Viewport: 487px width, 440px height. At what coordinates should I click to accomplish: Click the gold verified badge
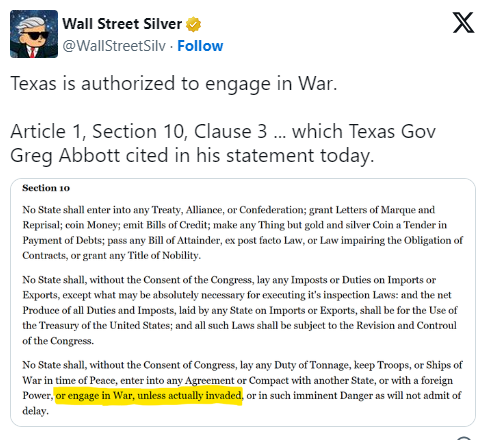[193, 24]
